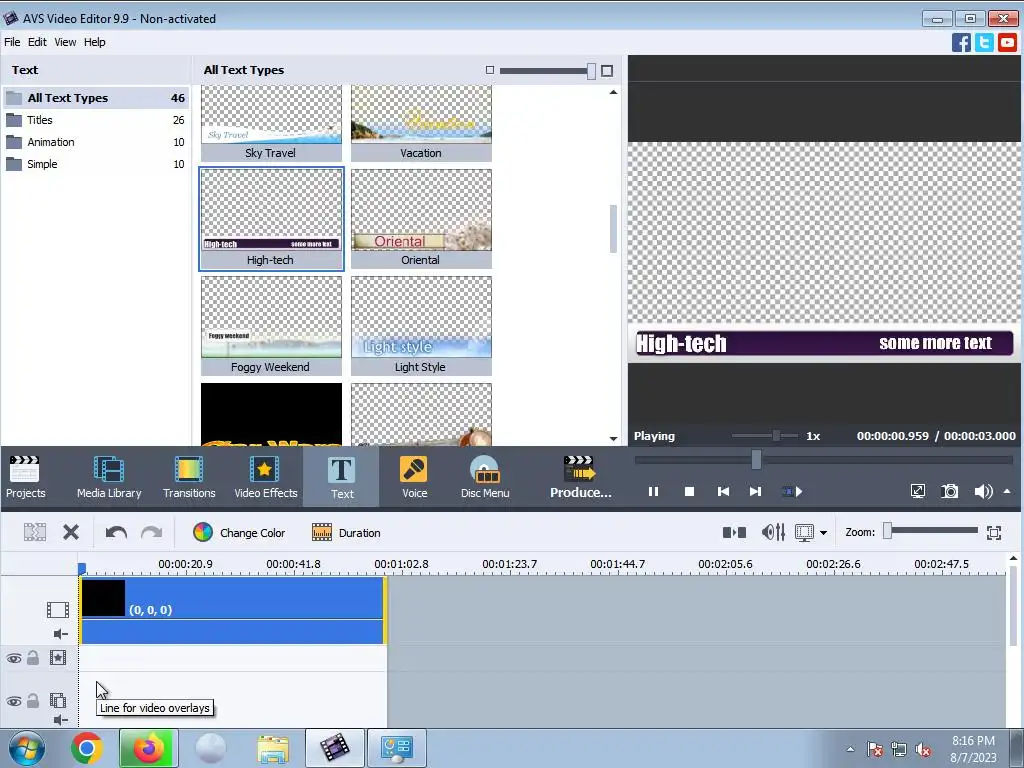Image resolution: width=1024 pixels, height=768 pixels.
Task: Select the Foggy Weekend text preset
Action: [x=271, y=326]
